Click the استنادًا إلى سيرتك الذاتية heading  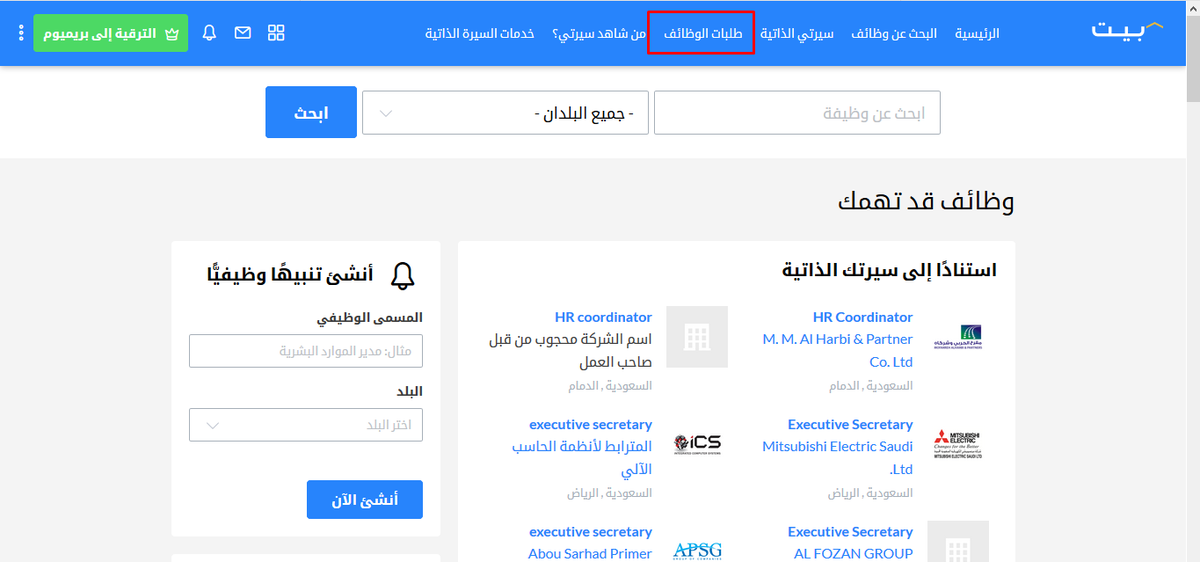pyautogui.click(x=890, y=270)
